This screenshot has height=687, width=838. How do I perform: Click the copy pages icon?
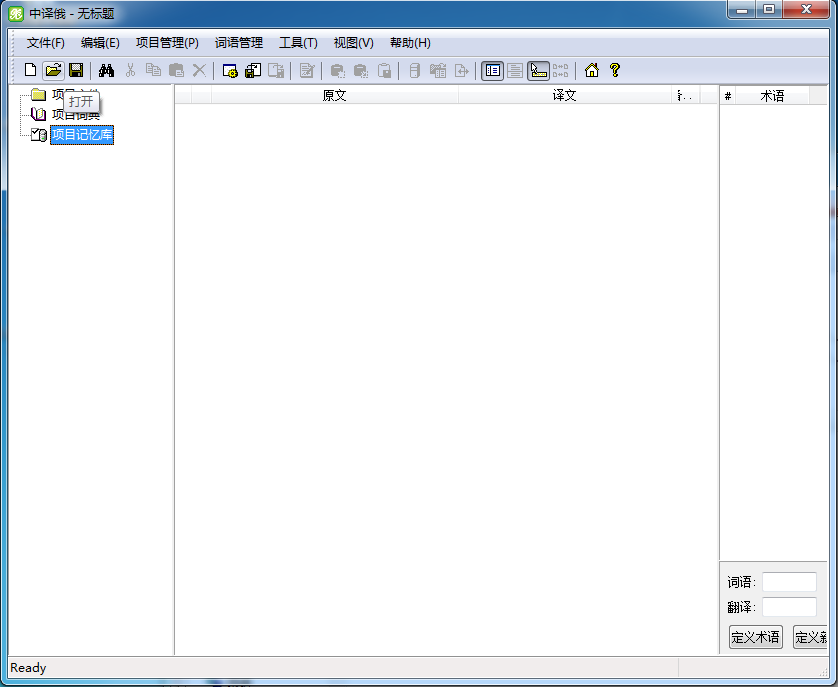point(153,70)
